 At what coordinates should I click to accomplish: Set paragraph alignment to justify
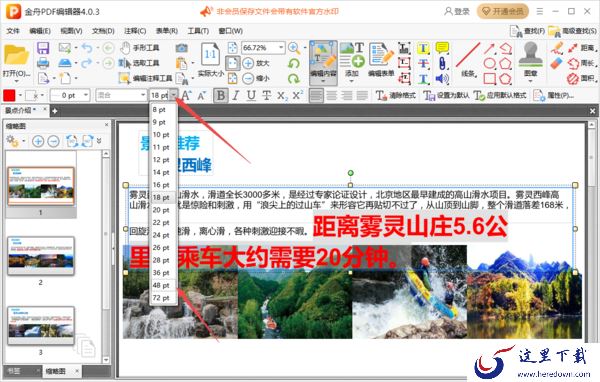pyautogui.click(x=362, y=95)
